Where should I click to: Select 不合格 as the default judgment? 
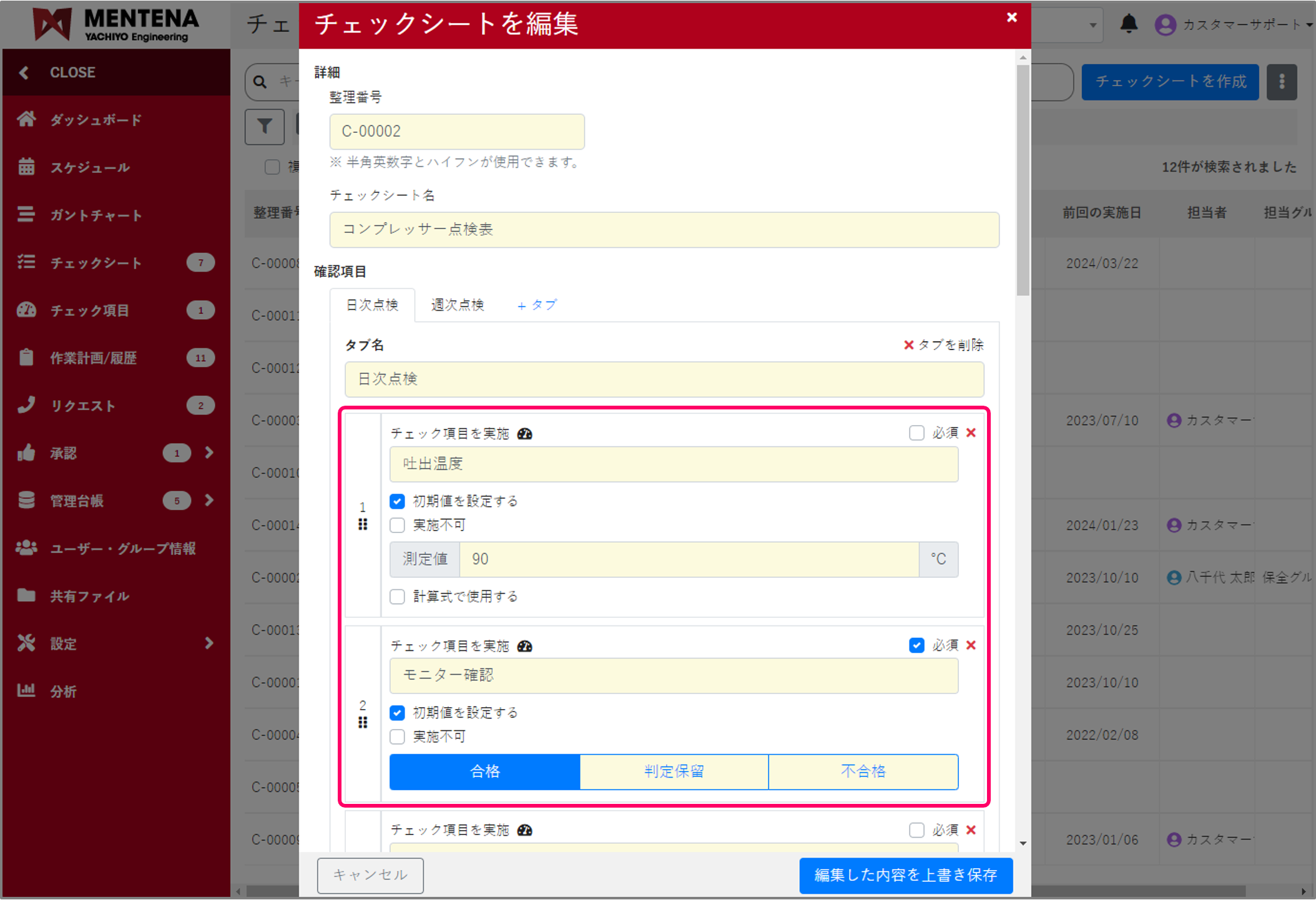[x=863, y=771]
